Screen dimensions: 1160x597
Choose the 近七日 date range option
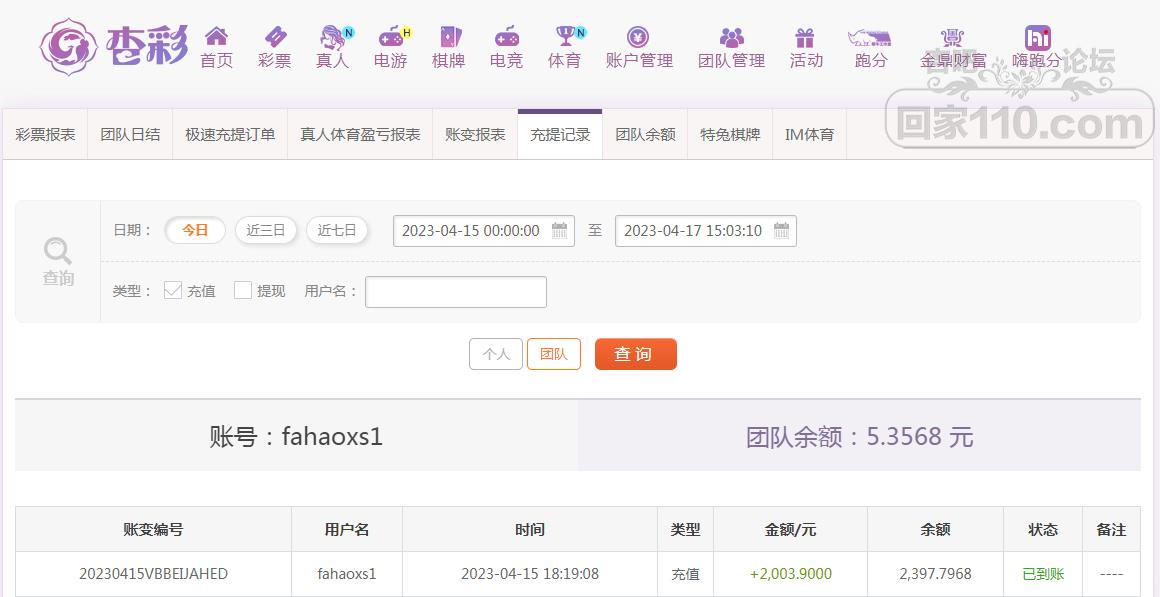tap(337, 230)
